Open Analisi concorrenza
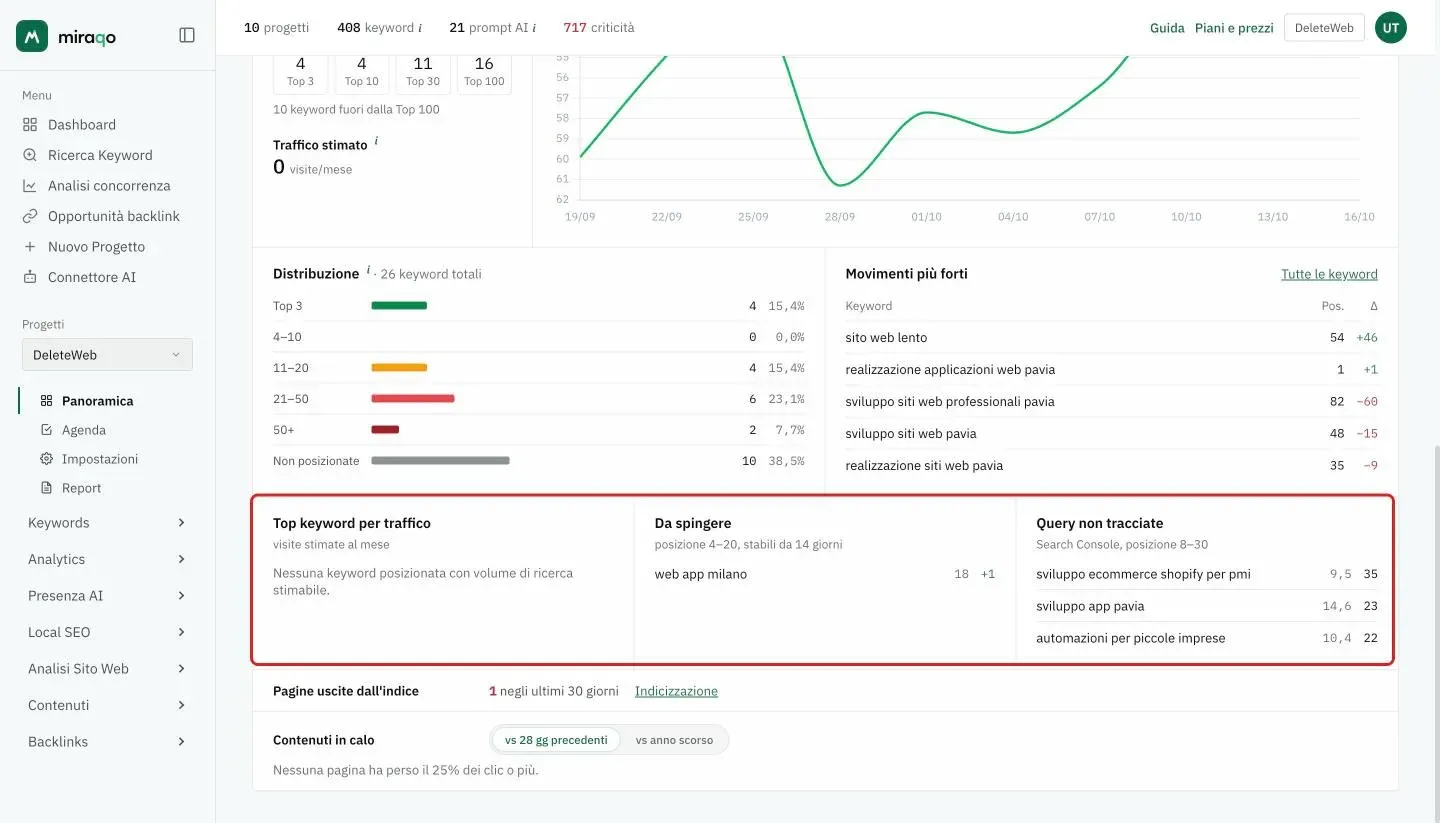The height and width of the screenshot is (823, 1440). click(109, 186)
